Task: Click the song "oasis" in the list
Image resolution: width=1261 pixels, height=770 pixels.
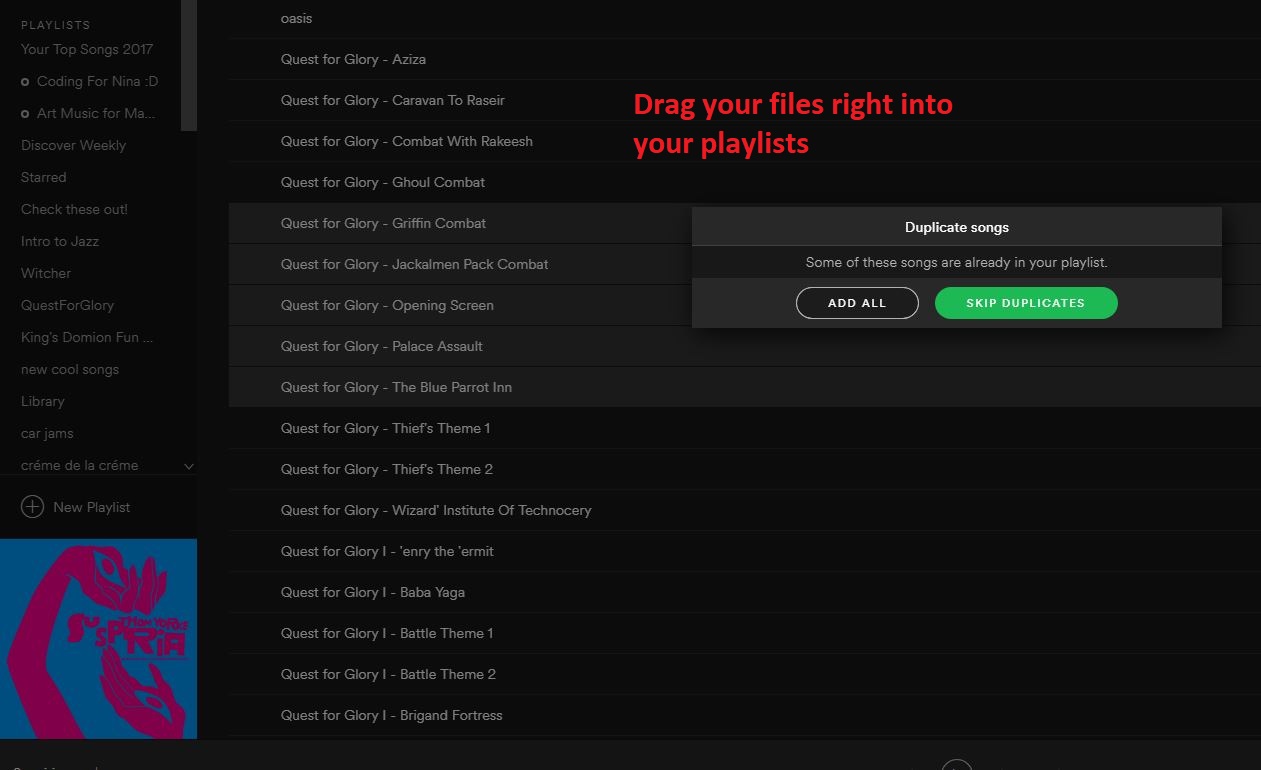Action: point(296,18)
